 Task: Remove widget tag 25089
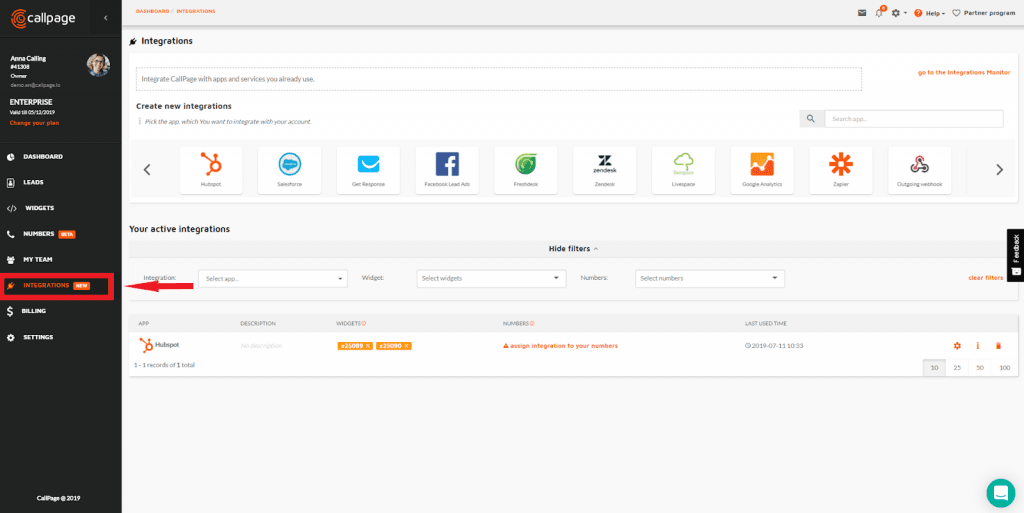click(368, 346)
